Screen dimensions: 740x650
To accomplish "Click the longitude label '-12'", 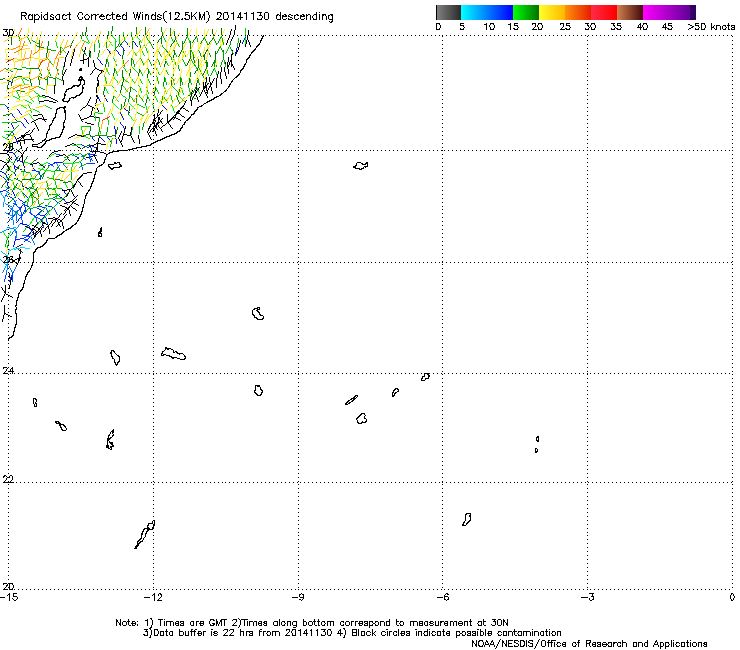I will 153,597.
